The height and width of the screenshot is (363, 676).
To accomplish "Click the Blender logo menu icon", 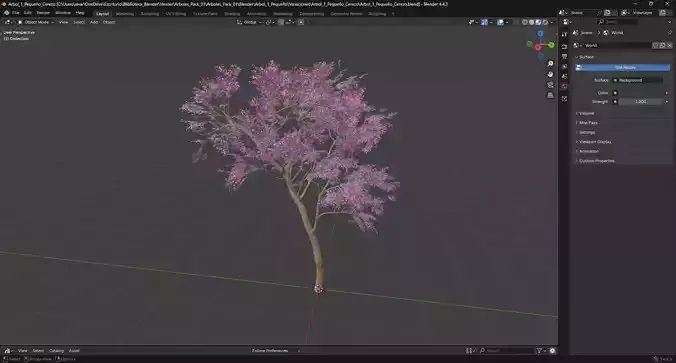I will pos(6,13).
